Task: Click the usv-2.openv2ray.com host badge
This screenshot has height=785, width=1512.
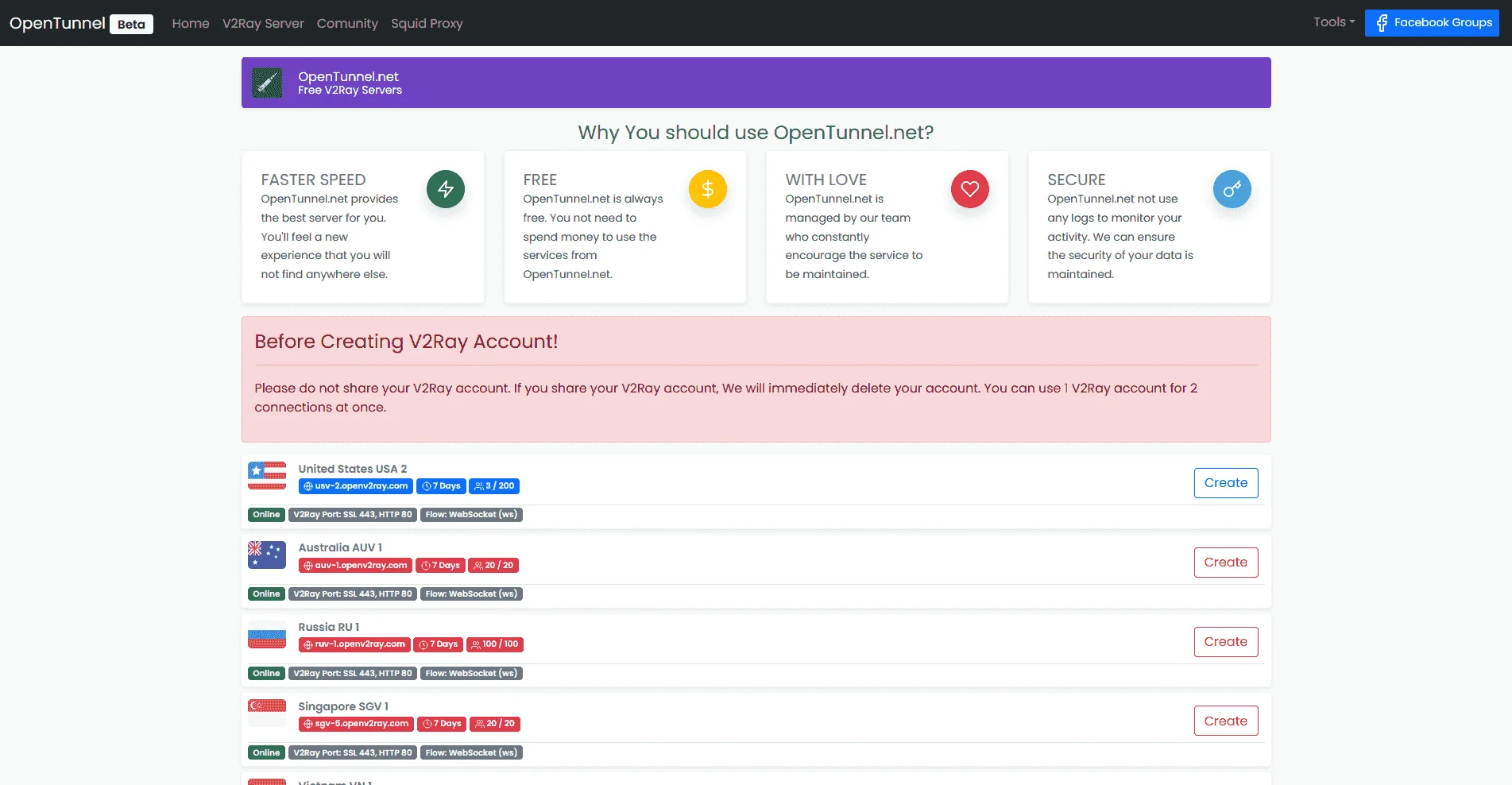Action: click(356, 486)
